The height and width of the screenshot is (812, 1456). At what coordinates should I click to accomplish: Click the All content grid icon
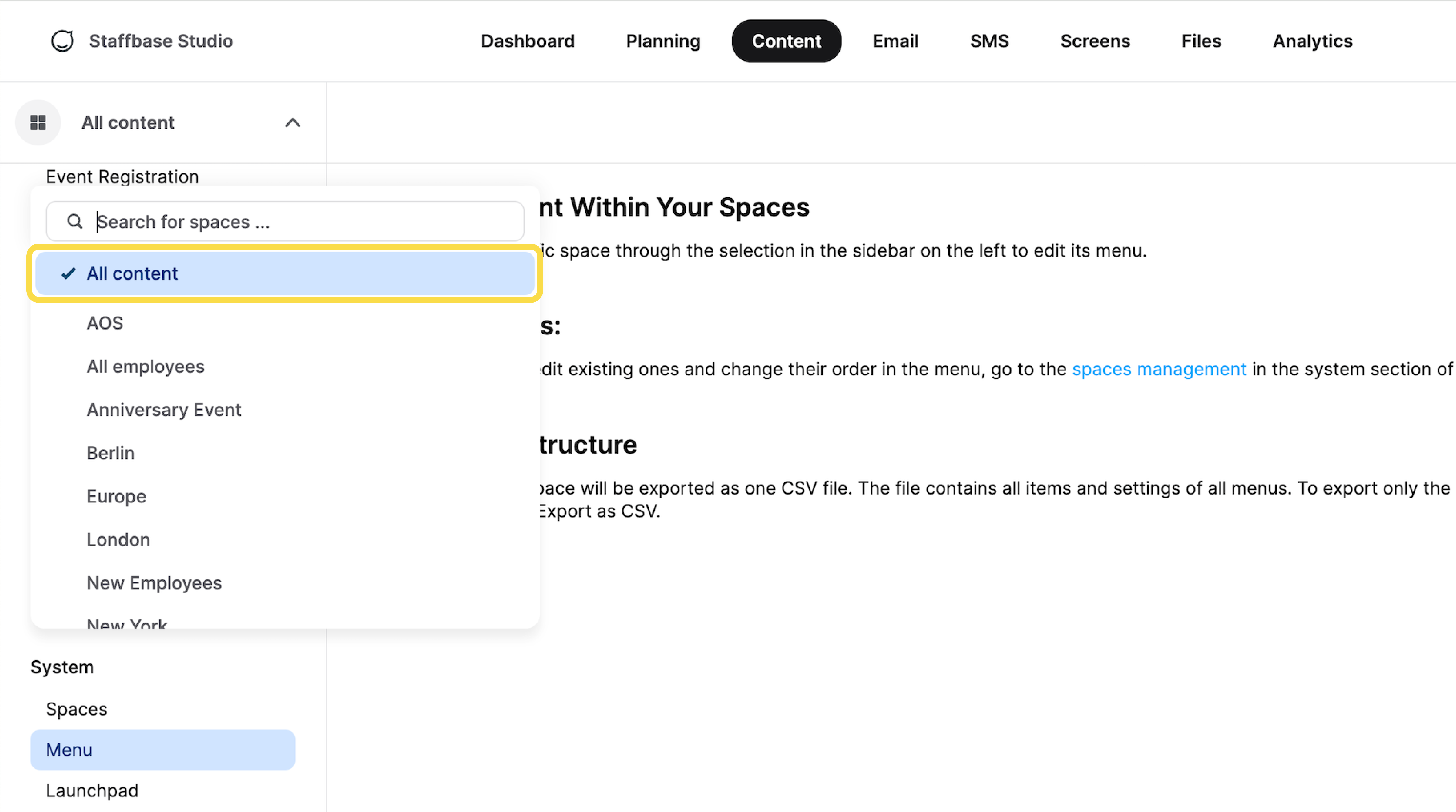point(38,123)
